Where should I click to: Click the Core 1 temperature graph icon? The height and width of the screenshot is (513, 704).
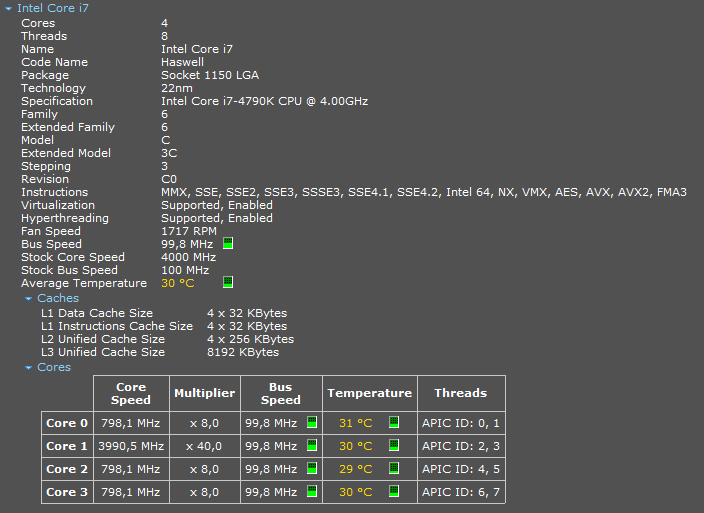394,445
